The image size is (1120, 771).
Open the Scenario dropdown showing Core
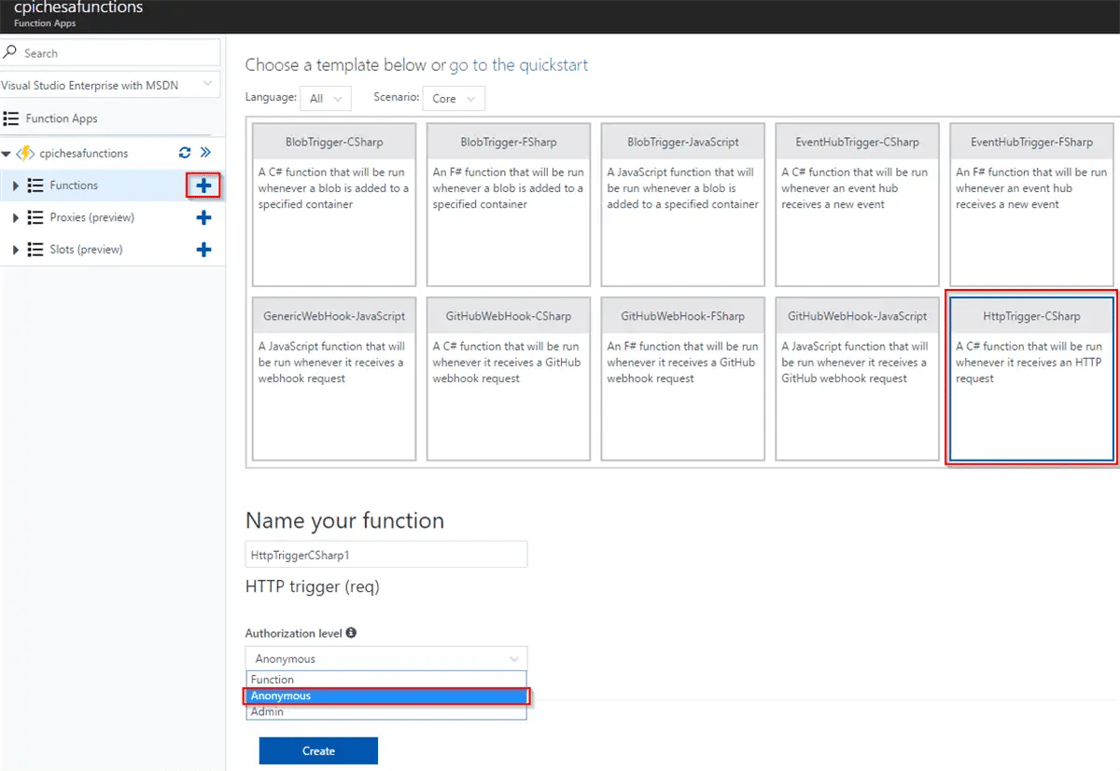click(x=454, y=98)
